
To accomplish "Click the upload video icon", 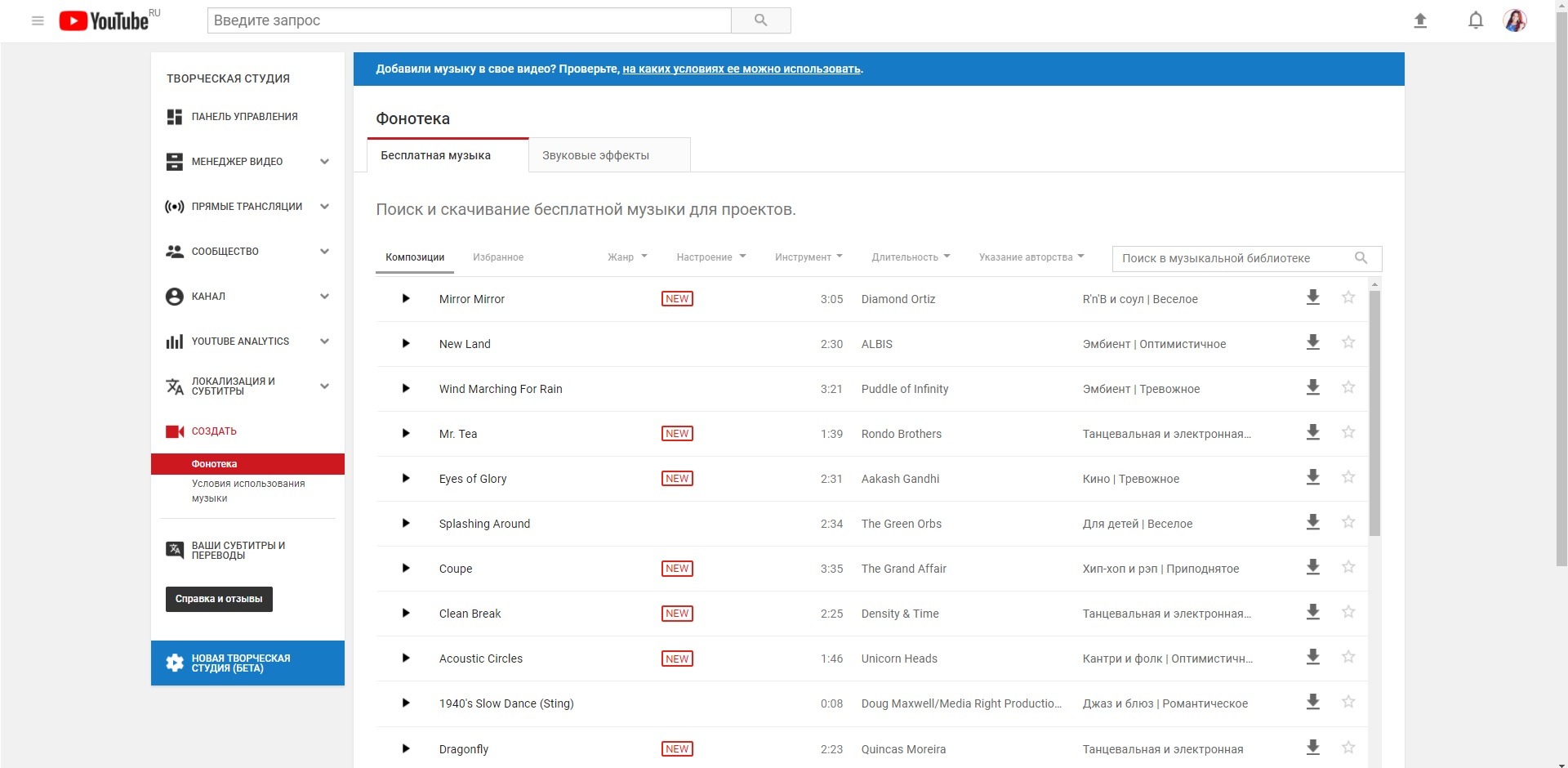I will 1420,21.
